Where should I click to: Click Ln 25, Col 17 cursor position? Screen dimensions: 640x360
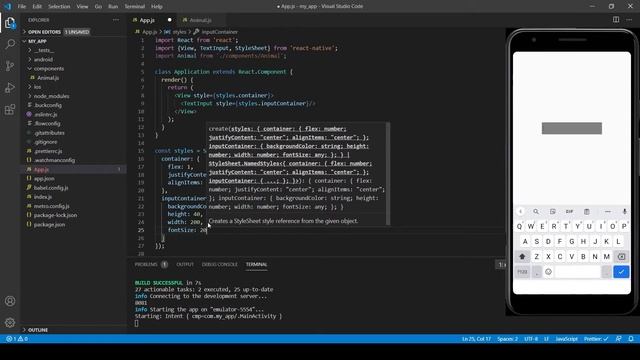pos(476,339)
